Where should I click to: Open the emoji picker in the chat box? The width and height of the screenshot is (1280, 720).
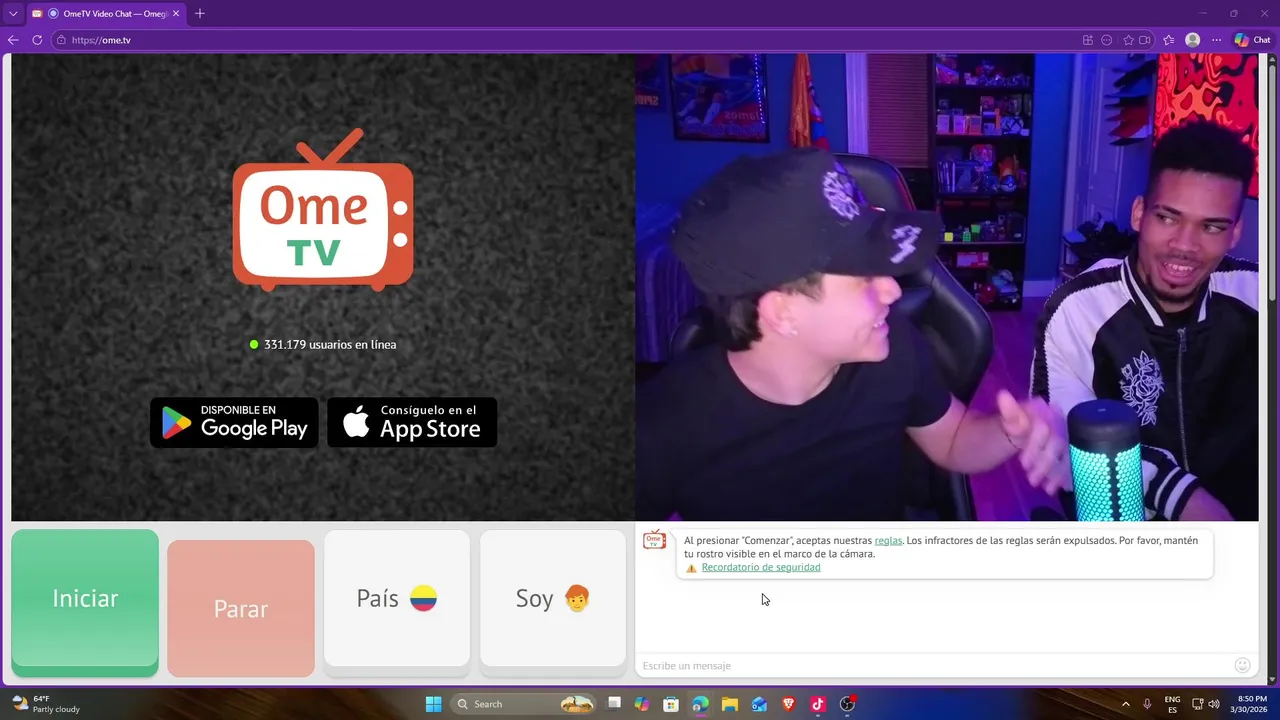pos(1242,665)
